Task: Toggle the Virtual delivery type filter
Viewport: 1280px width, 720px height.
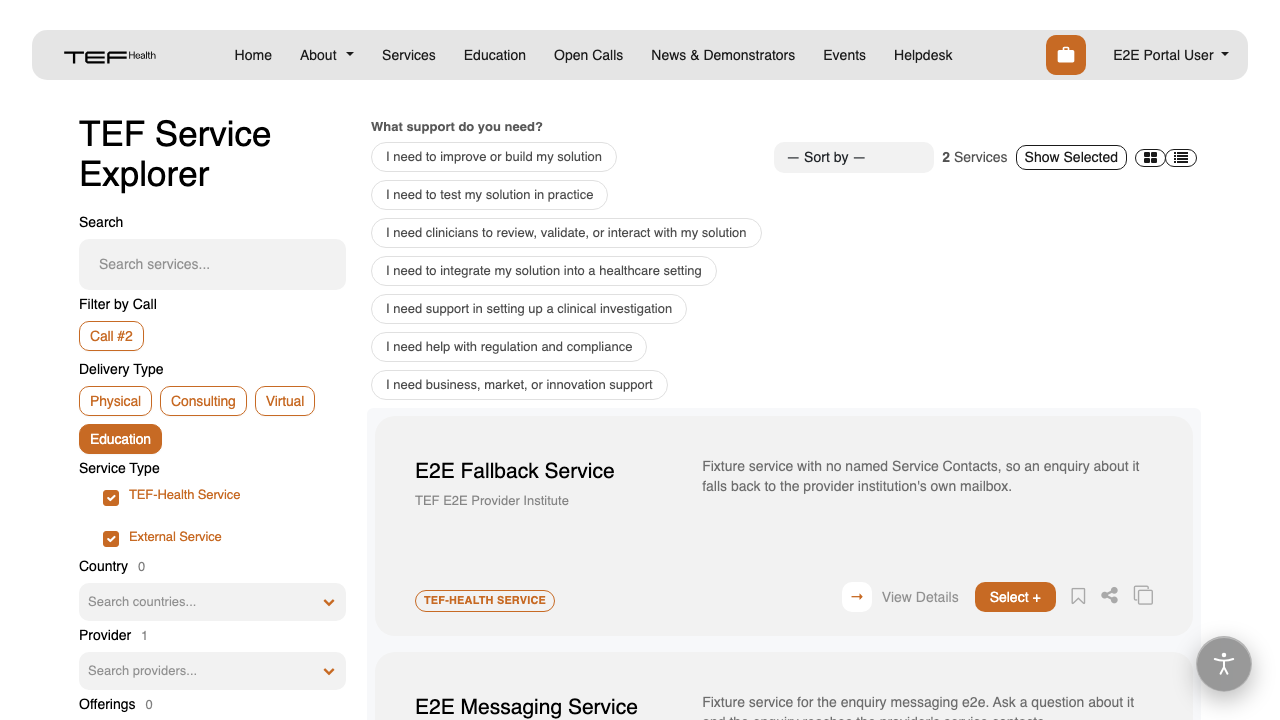Action: tap(285, 401)
